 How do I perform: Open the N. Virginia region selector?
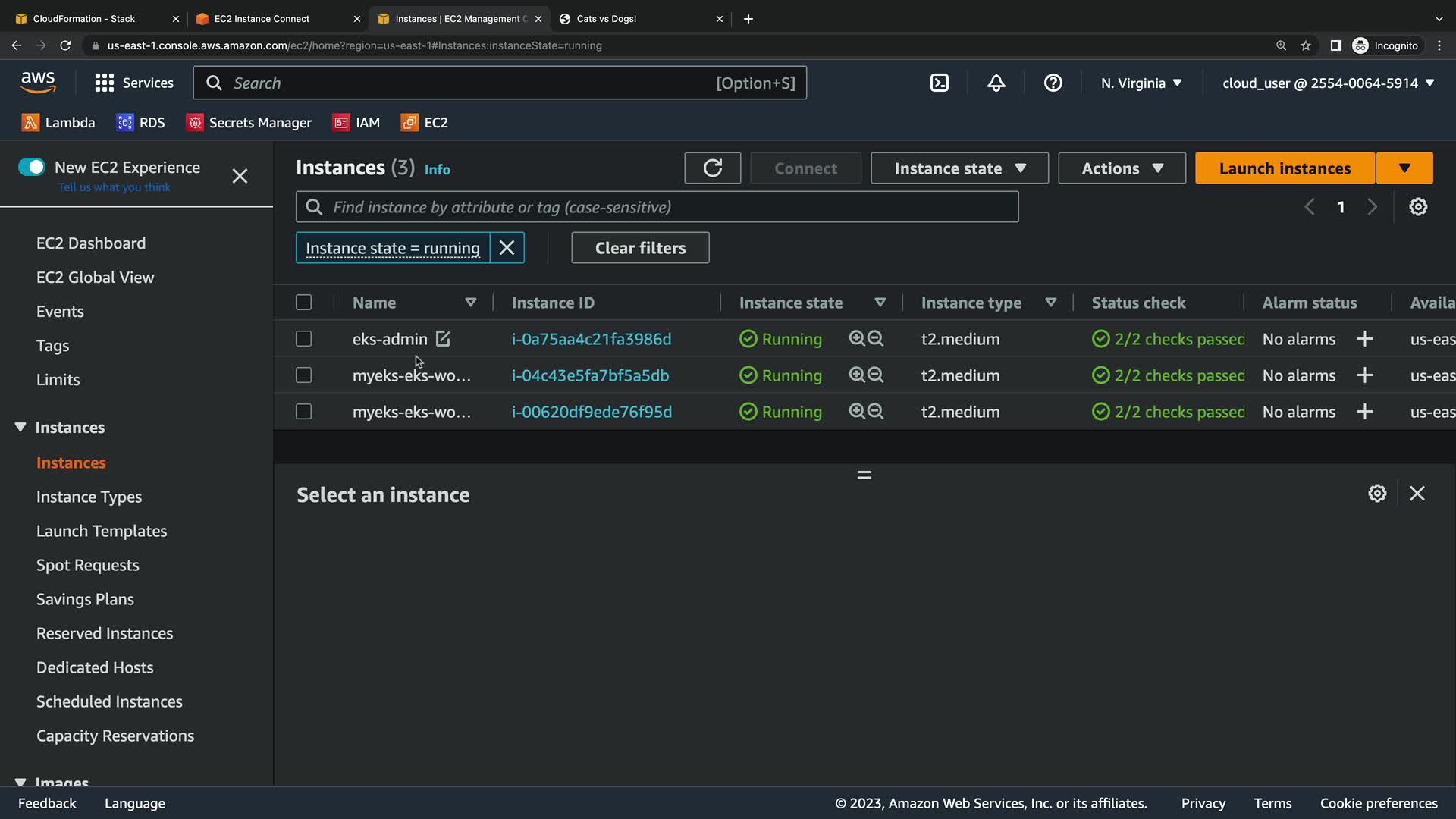pos(1141,83)
